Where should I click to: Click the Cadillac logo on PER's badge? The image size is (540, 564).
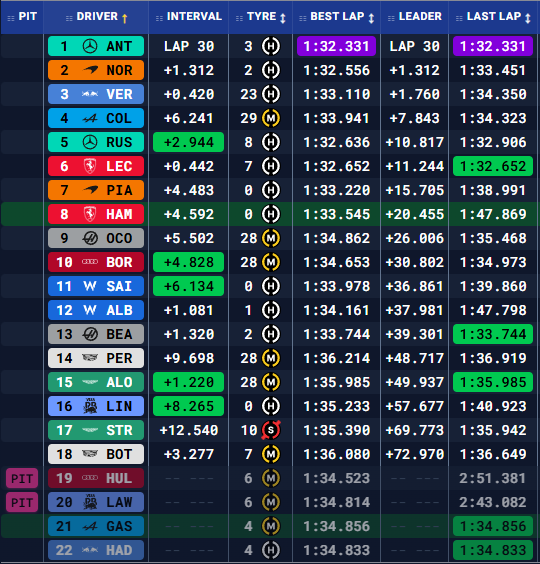coord(90,358)
